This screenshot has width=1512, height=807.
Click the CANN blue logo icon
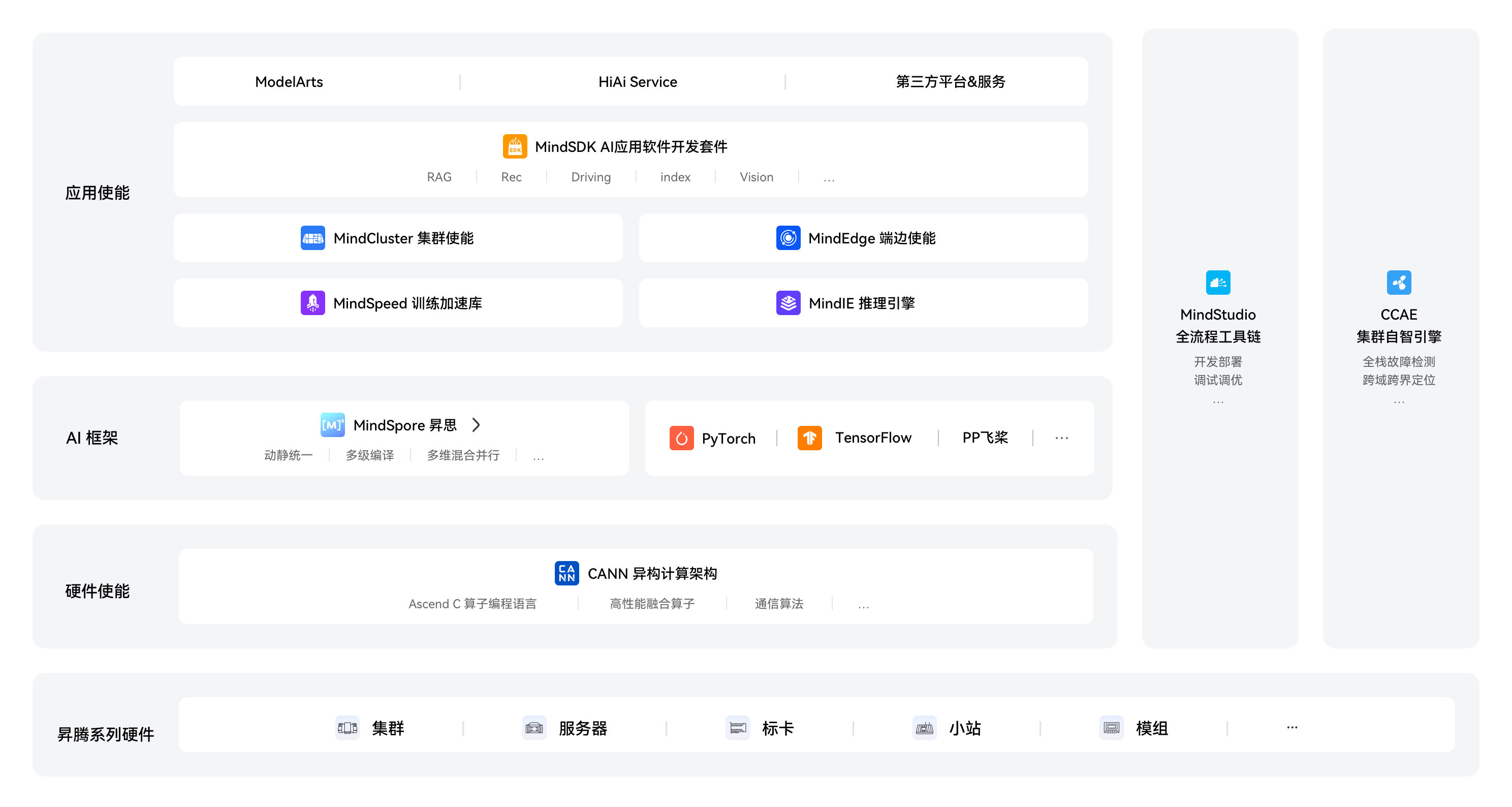[566, 573]
